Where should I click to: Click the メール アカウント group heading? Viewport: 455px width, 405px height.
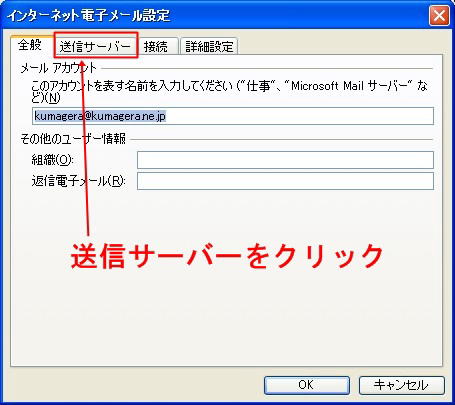click(58, 68)
